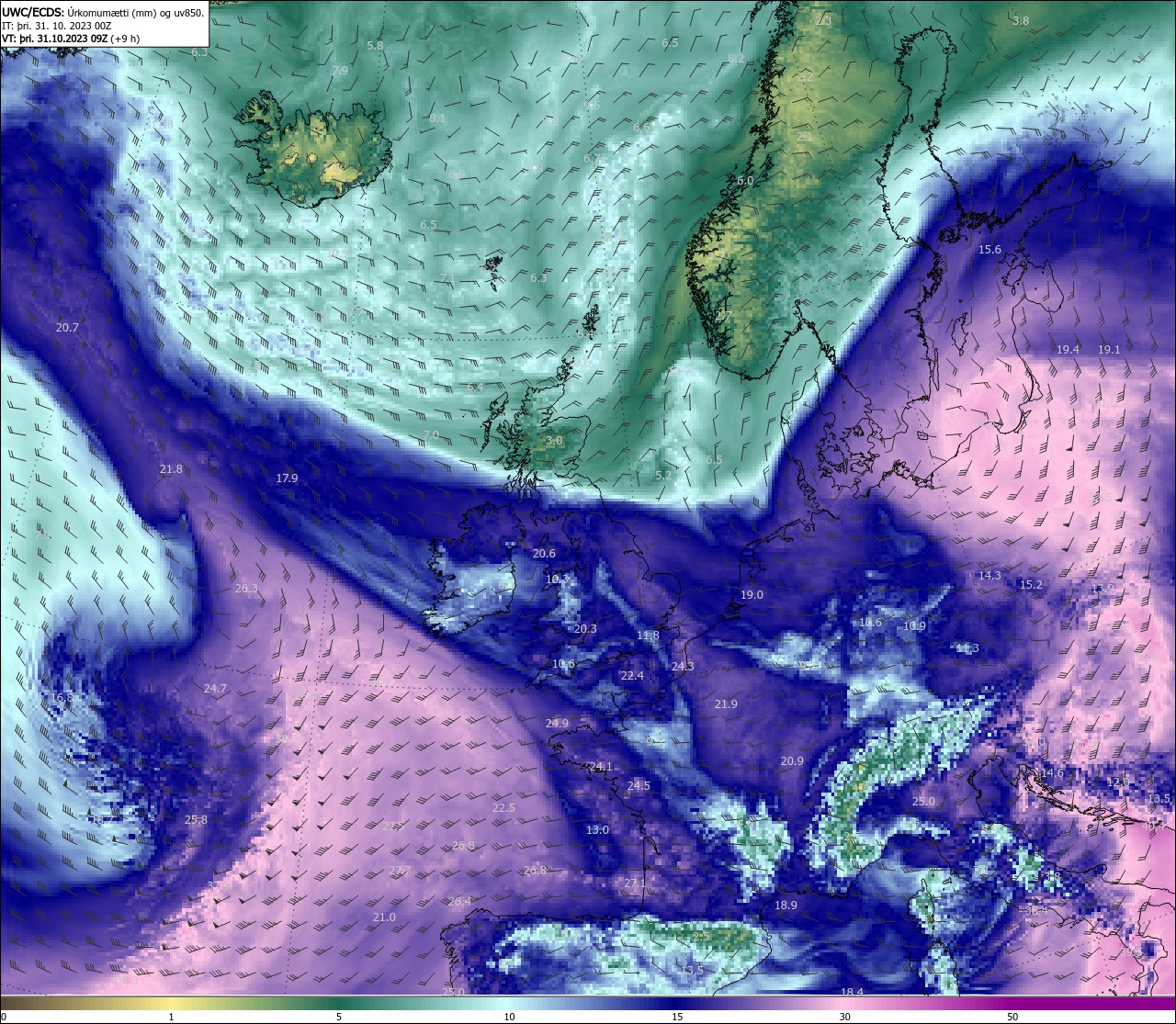Click the 3.8 value label

point(1021,20)
